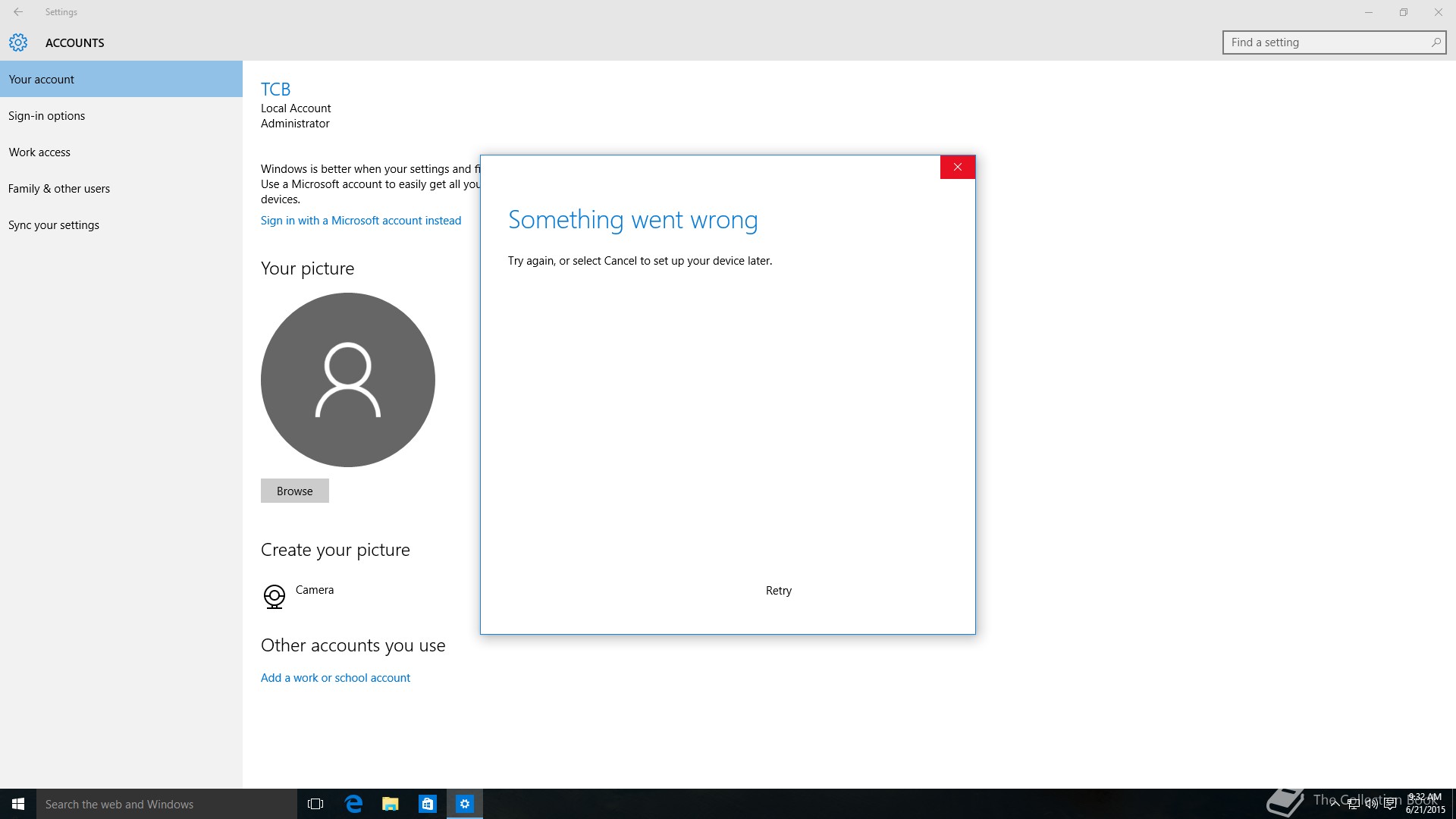Show hidden tray icons chevron

coord(1334,804)
